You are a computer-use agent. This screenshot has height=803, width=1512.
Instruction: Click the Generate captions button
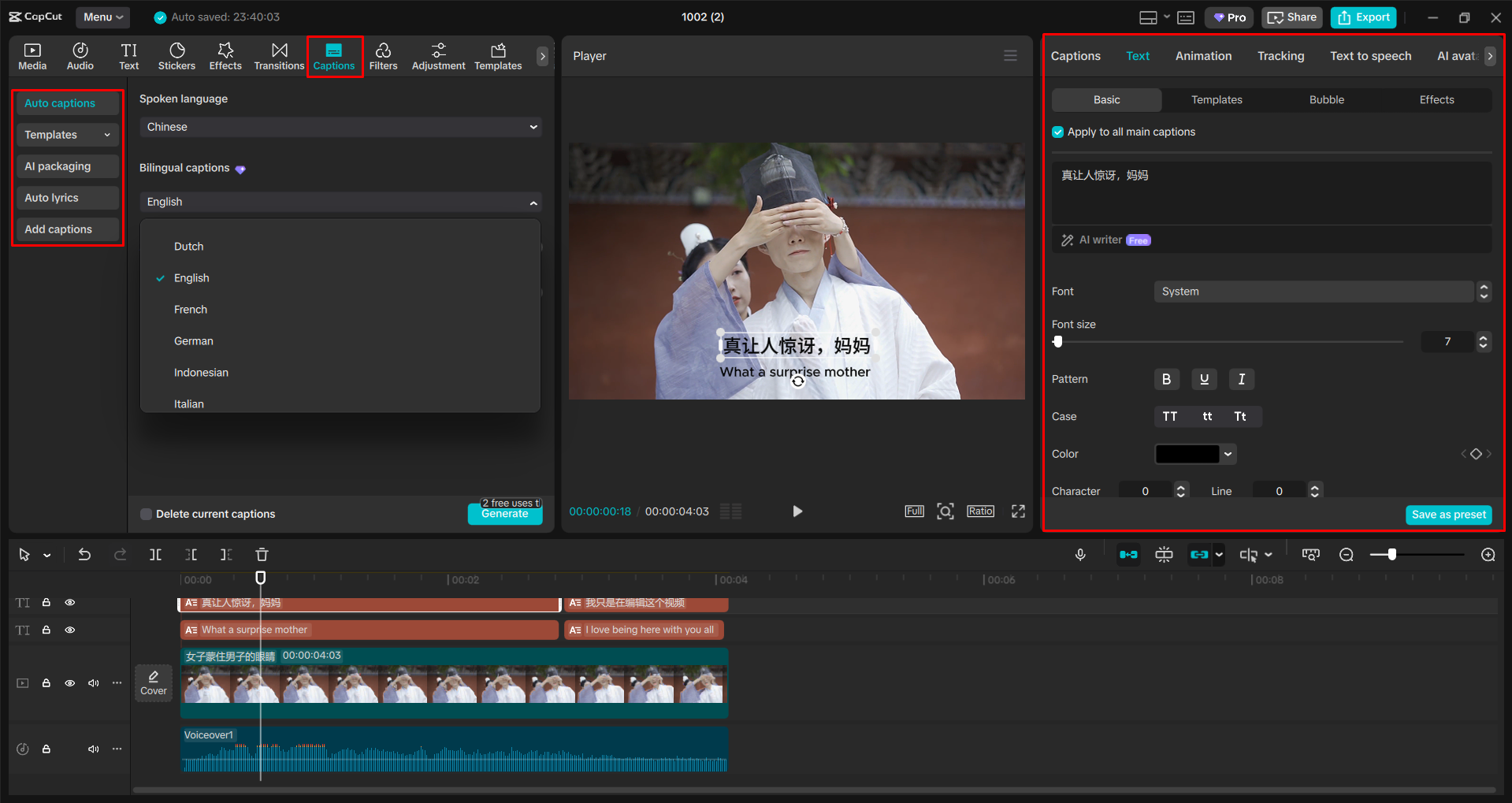[504, 513]
